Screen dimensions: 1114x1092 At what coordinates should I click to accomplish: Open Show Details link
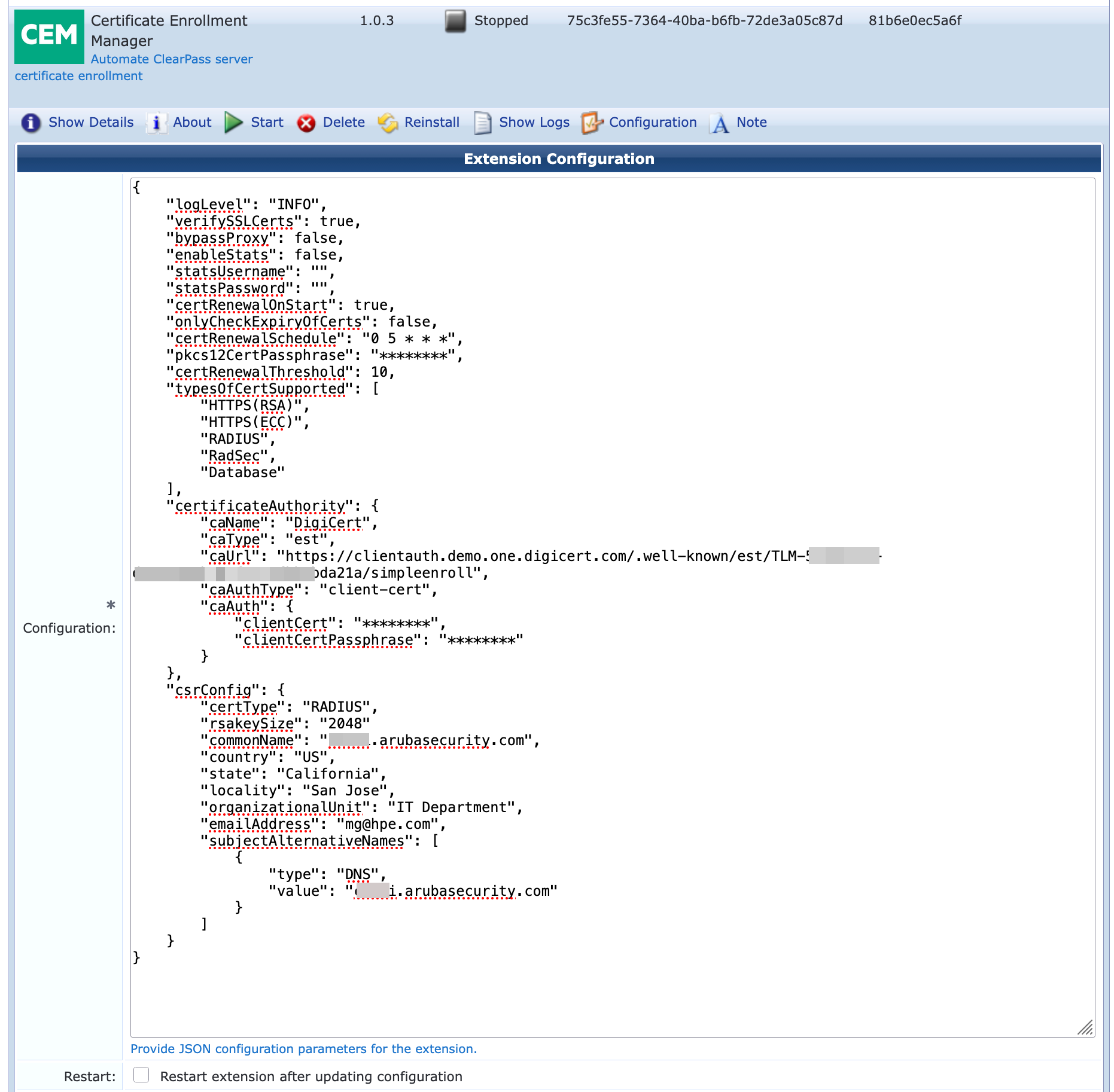coord(91,122)
